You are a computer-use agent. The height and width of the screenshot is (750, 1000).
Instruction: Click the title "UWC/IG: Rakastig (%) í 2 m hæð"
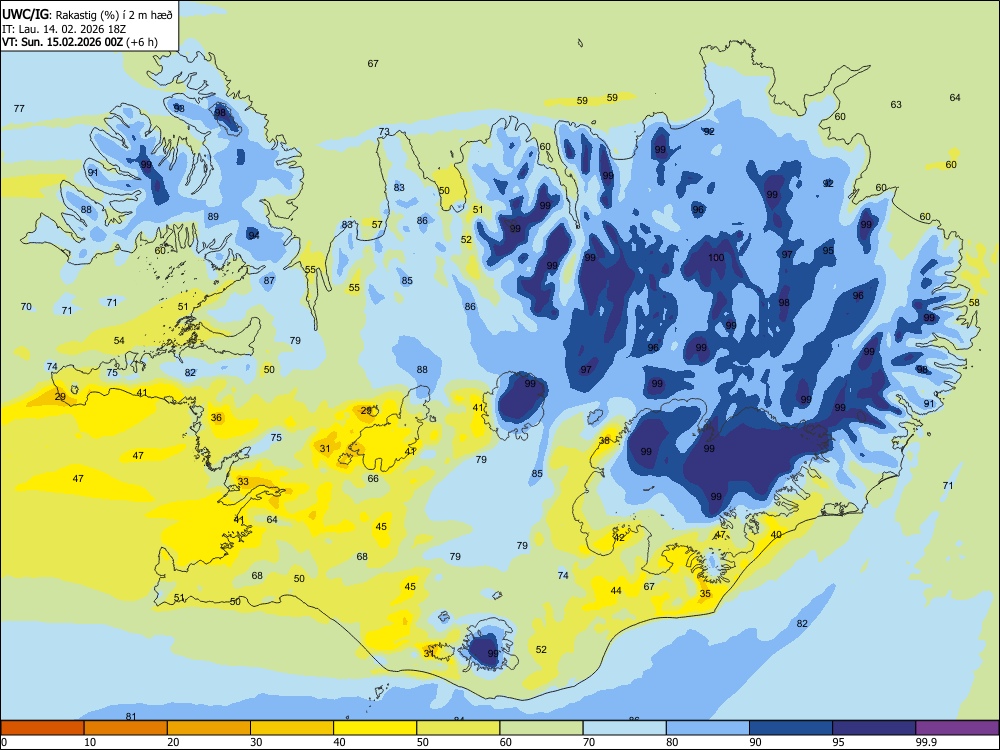coord(87,14)
